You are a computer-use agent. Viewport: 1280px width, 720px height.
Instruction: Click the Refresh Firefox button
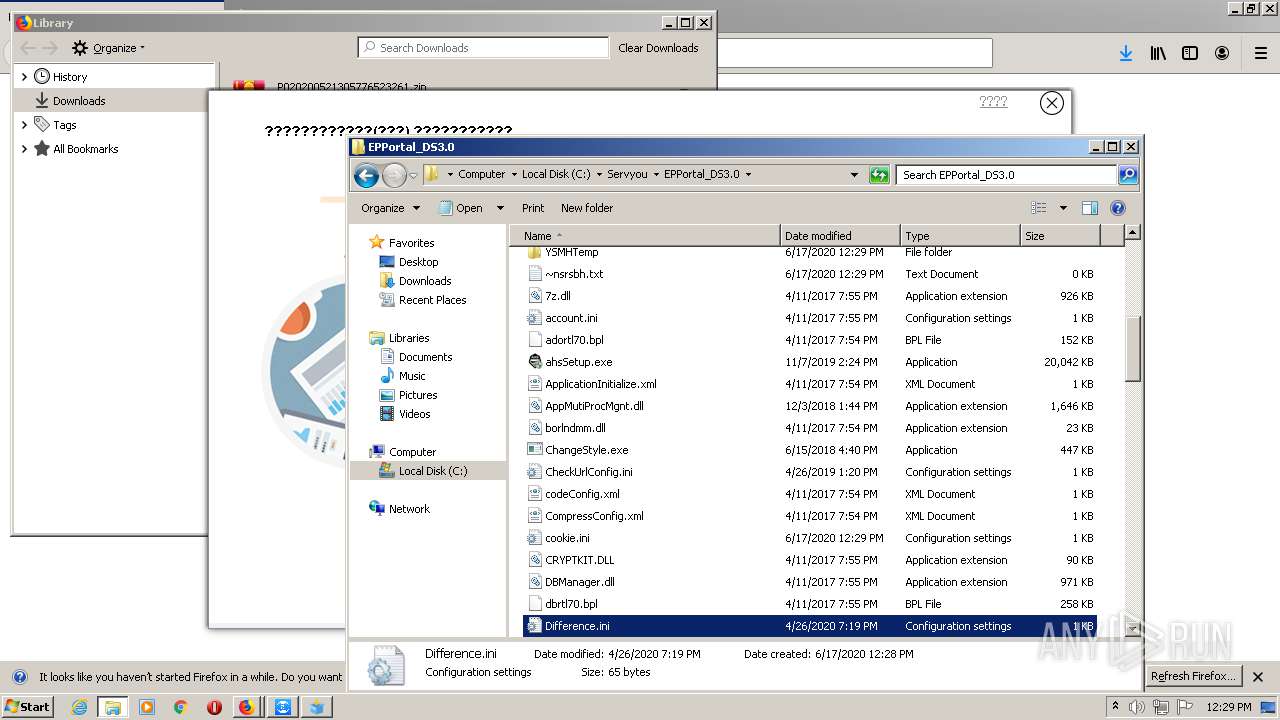(x=1193, y=676)
